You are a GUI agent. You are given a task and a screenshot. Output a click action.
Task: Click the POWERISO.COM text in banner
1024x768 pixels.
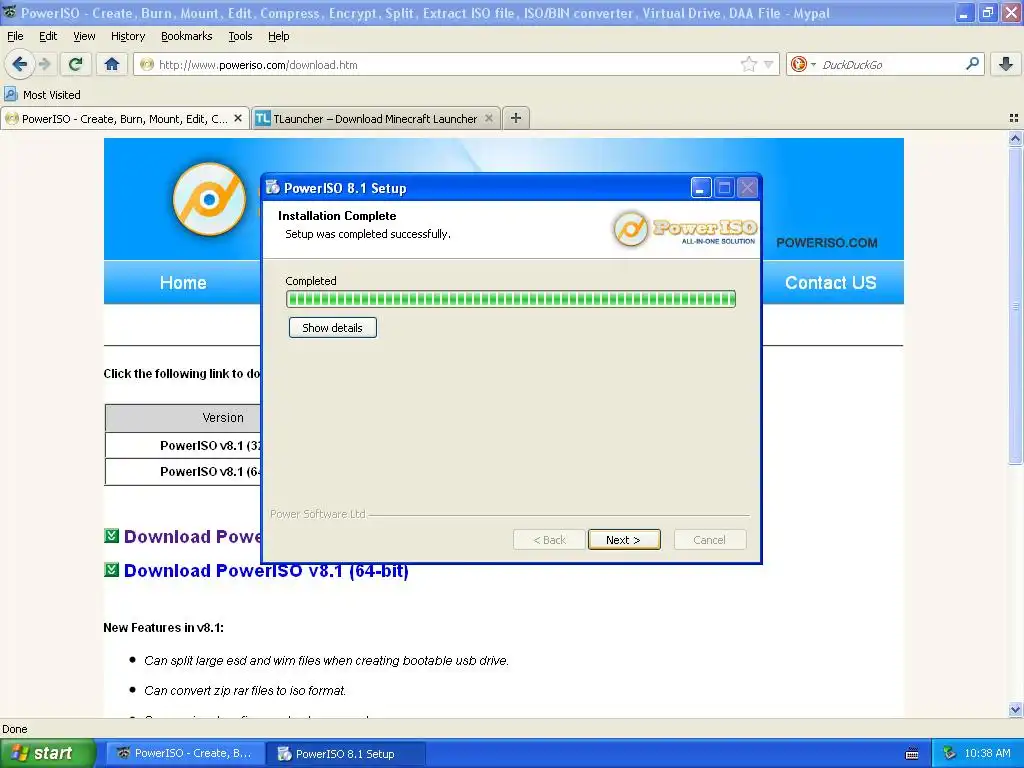coord(827,242)
